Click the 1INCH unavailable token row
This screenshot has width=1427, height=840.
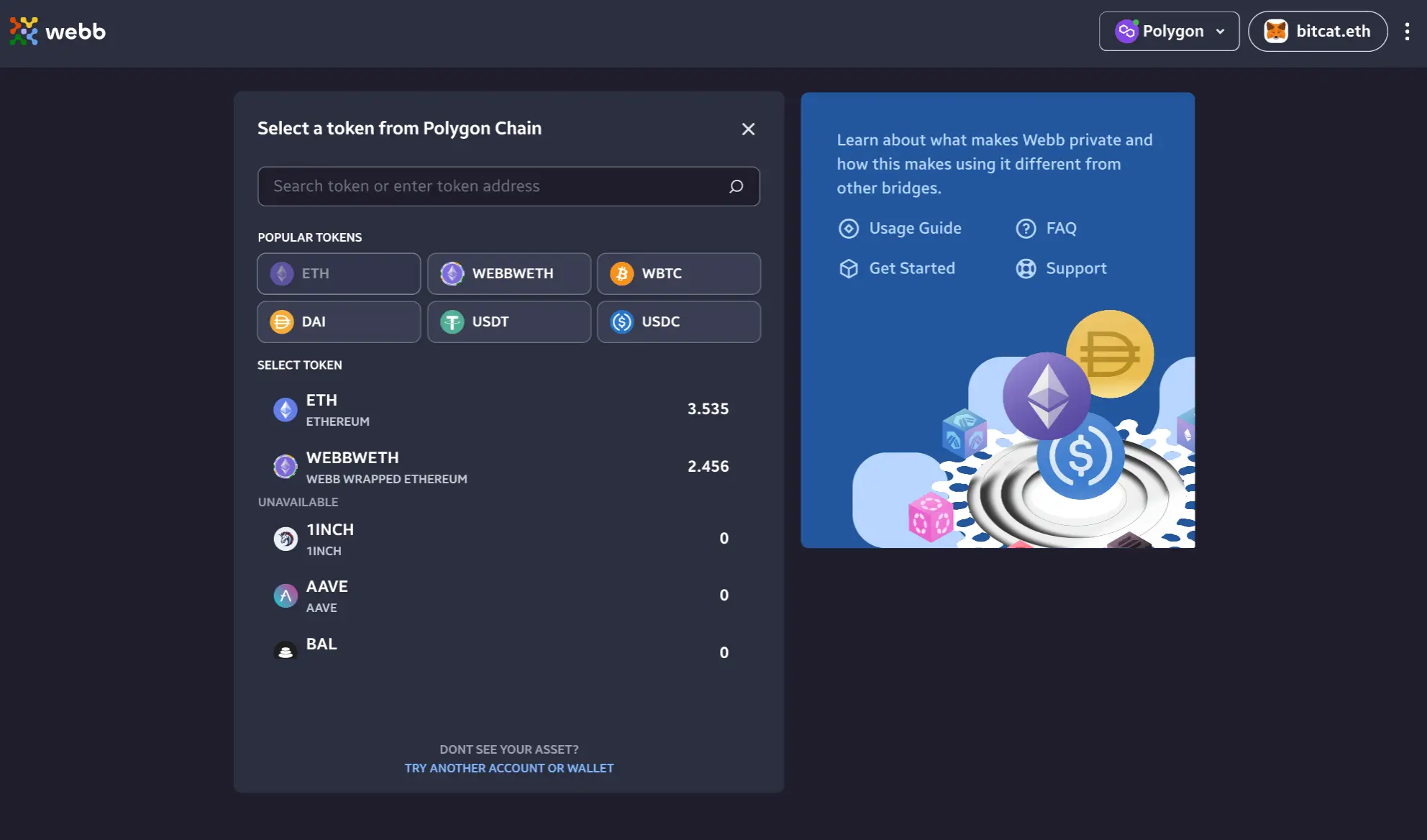click(509, 539)
